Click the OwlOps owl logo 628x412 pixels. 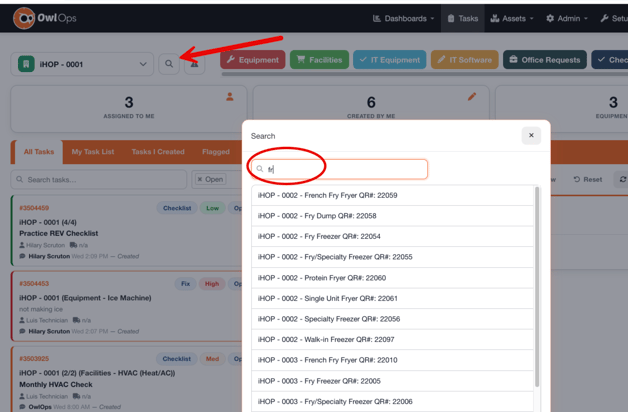[24, 18]
